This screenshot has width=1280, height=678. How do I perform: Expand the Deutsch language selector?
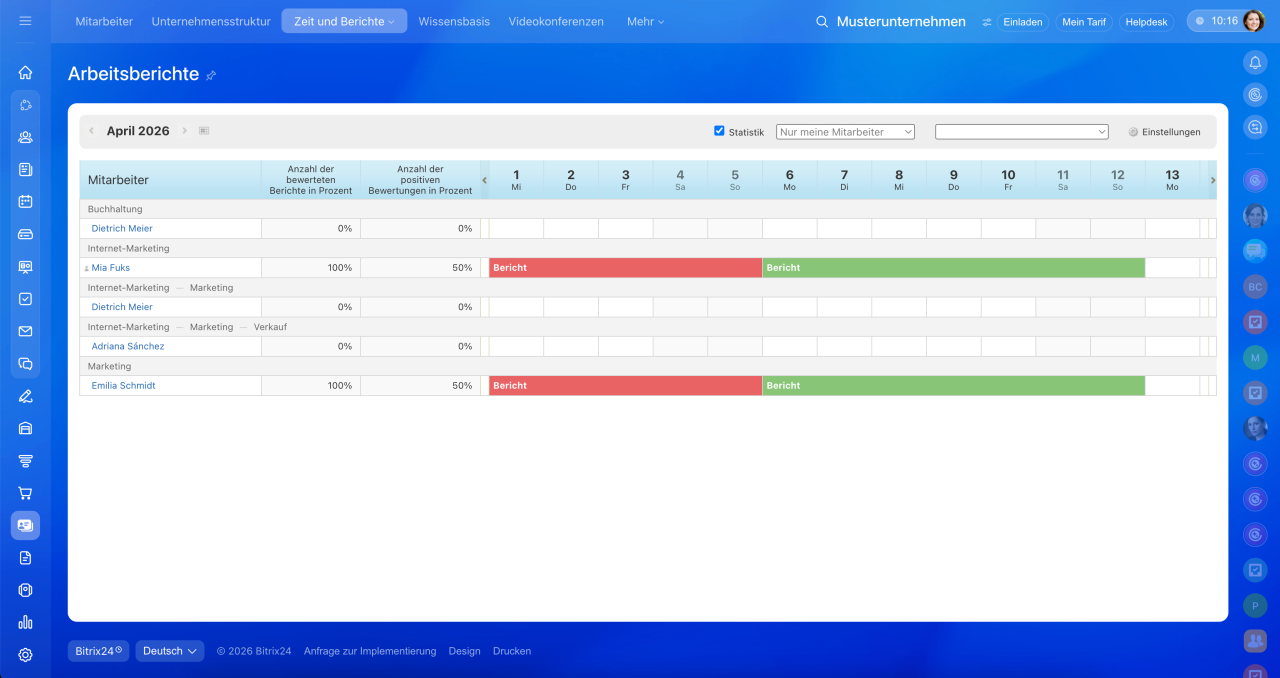coord(170,651)
